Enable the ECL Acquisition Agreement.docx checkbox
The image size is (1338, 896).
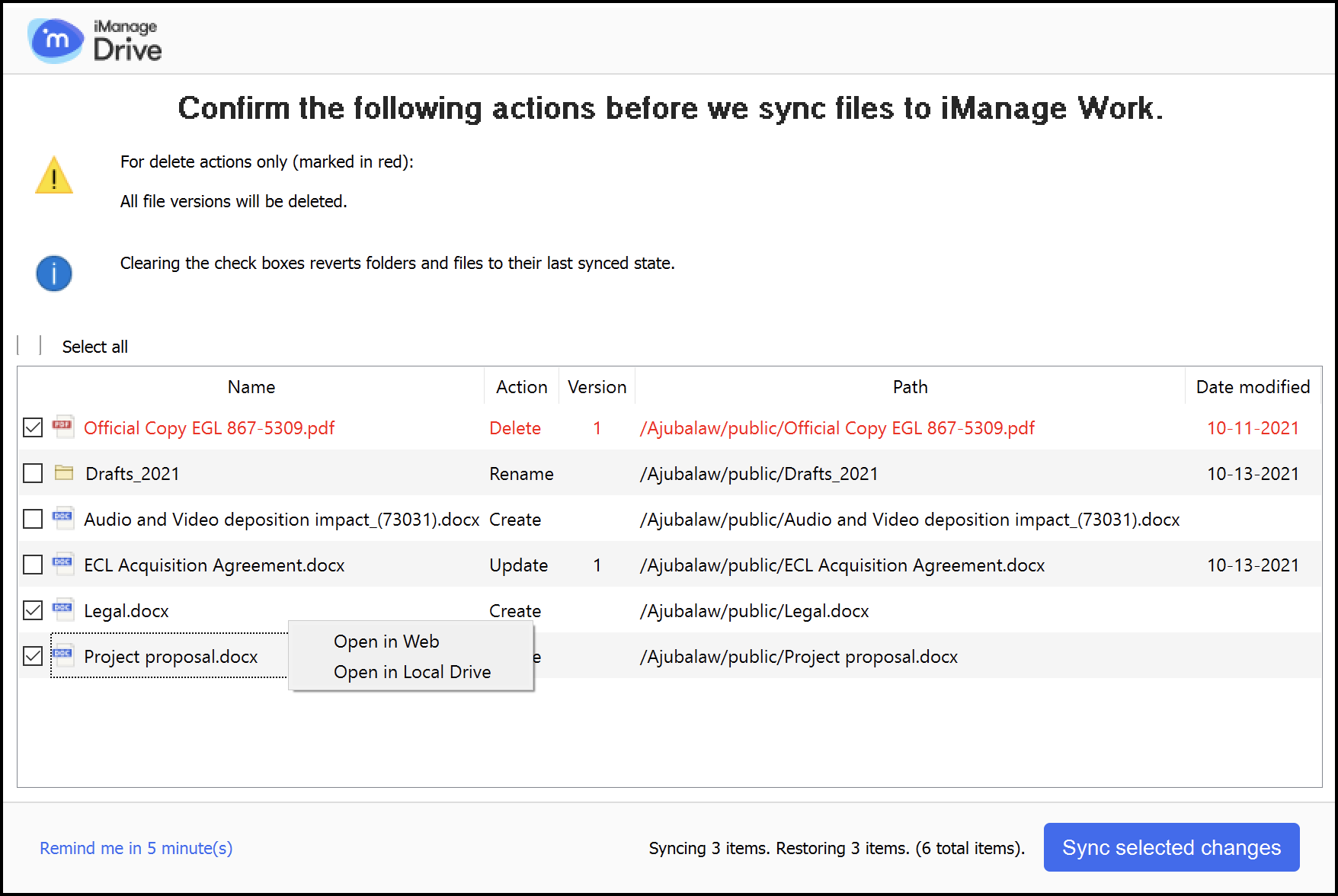click(33, 565)
